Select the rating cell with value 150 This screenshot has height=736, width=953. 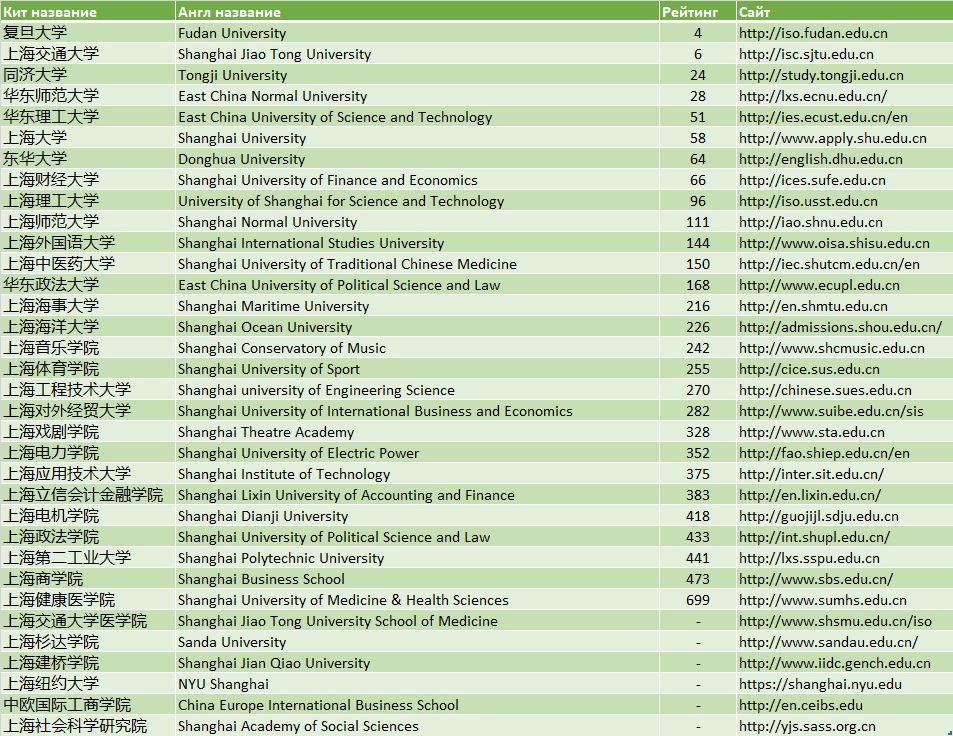click(x=698, y=264)
